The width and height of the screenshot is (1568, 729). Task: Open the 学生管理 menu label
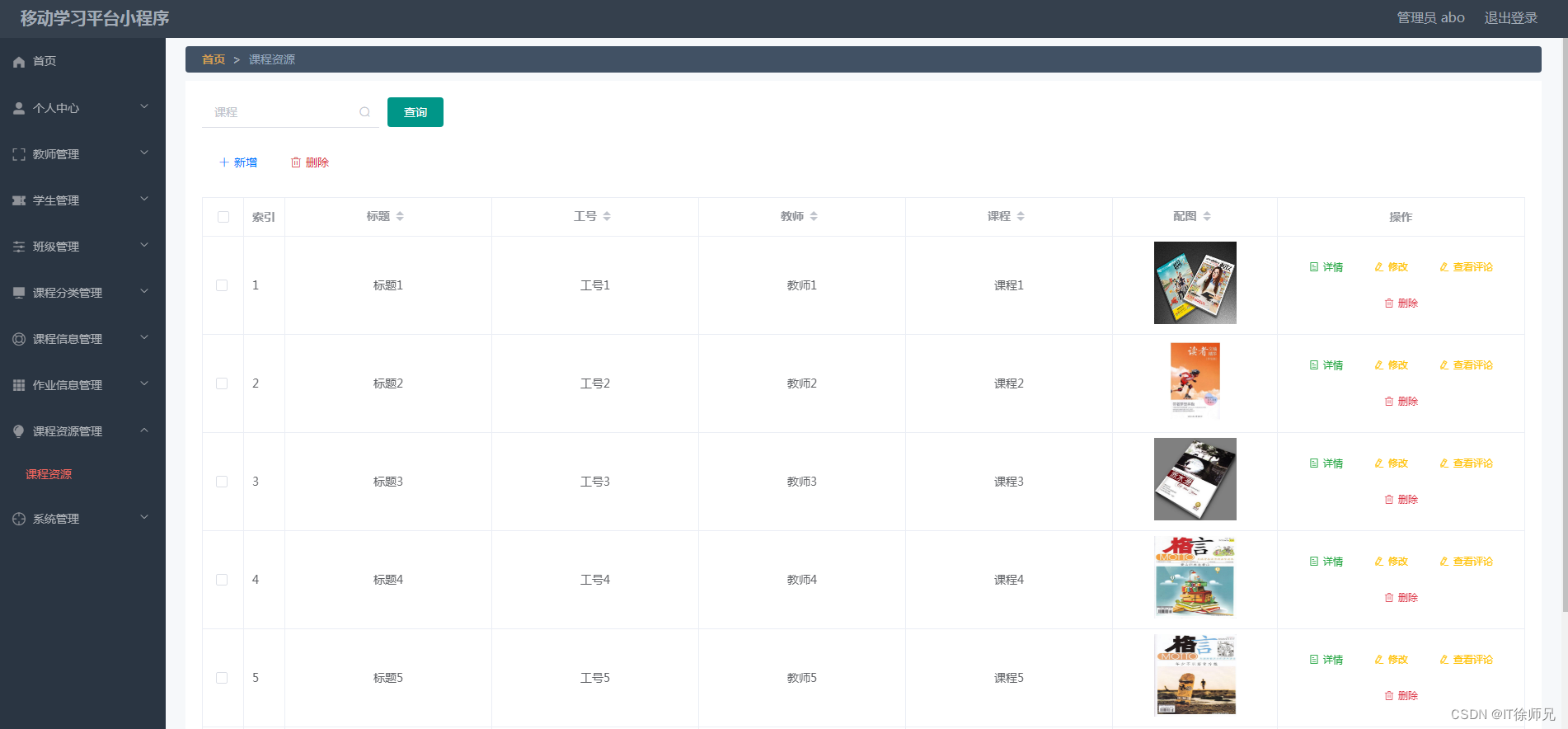click(56, 200)
